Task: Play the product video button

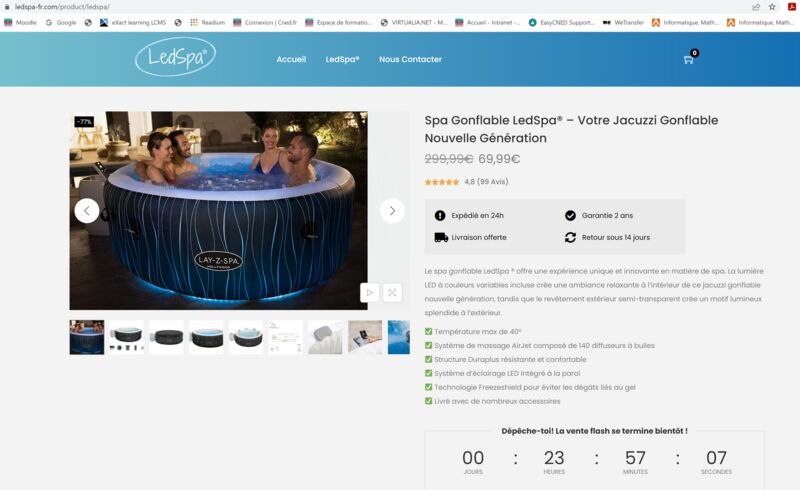Action: (x=370, y=292)
